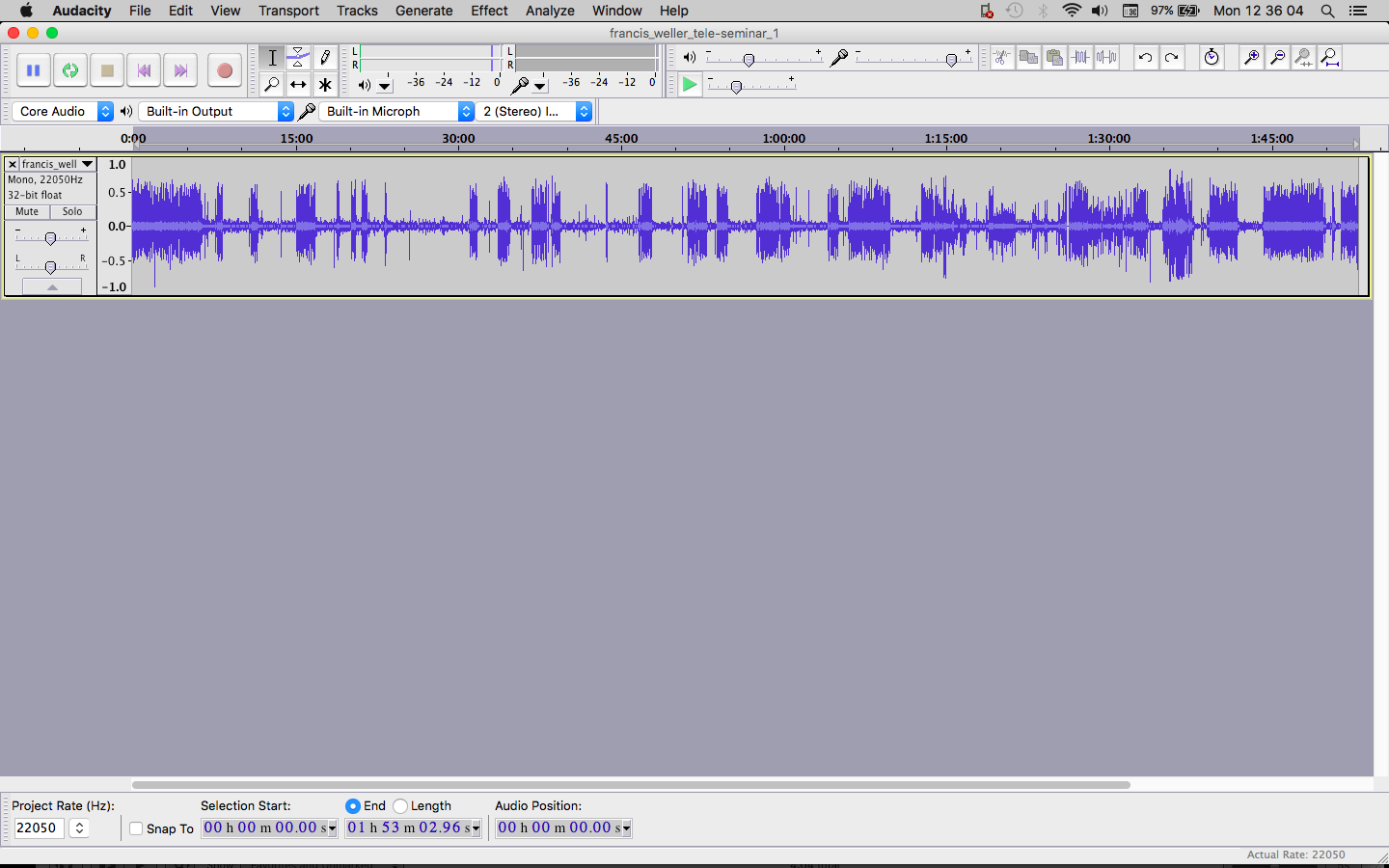Click the track gain slider

[x=51, y=237]
